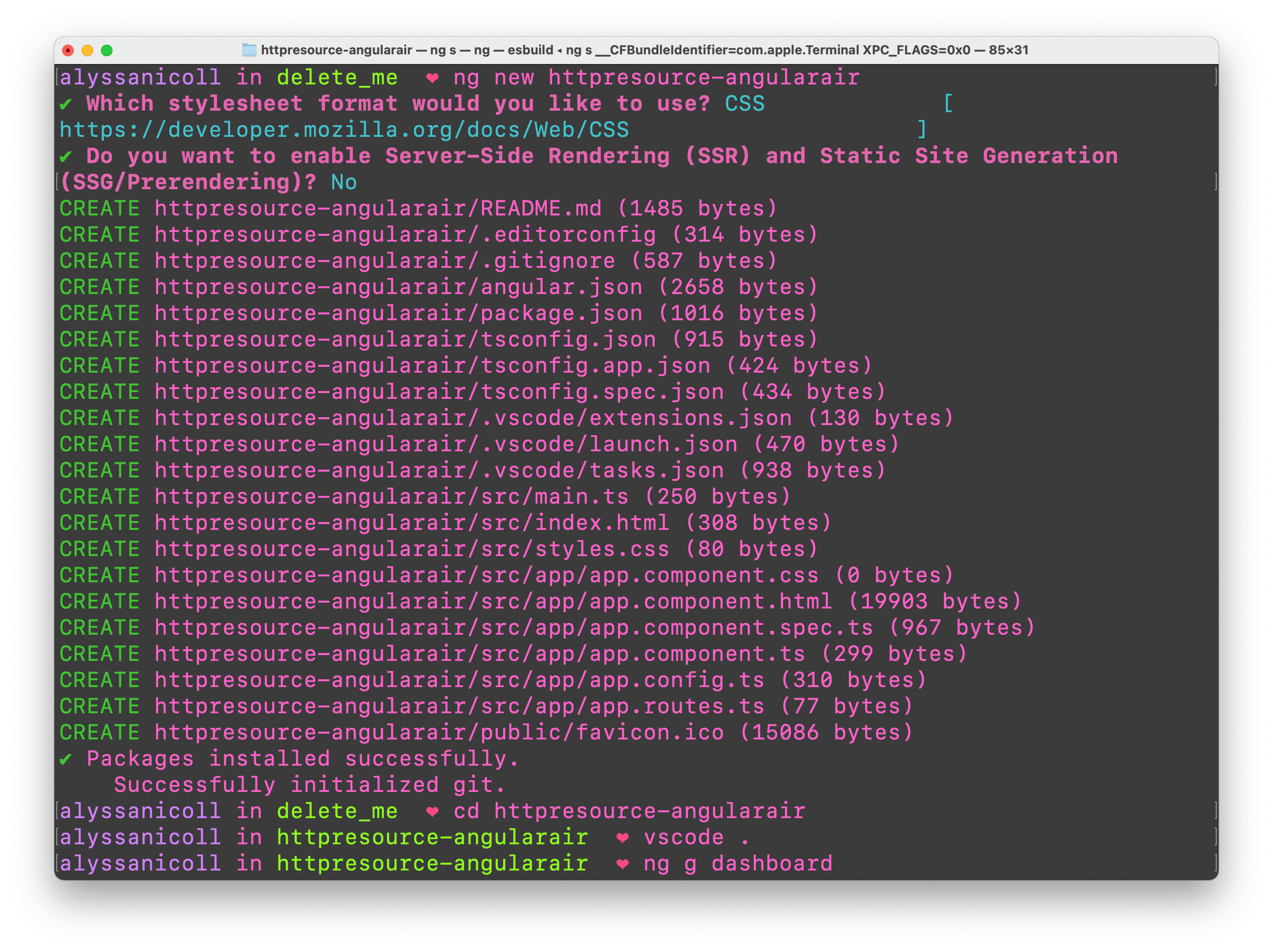Open the developer.mozilla.org CSS docs link
This screenshot has height=952, width=1273.
tap(344, 130)
